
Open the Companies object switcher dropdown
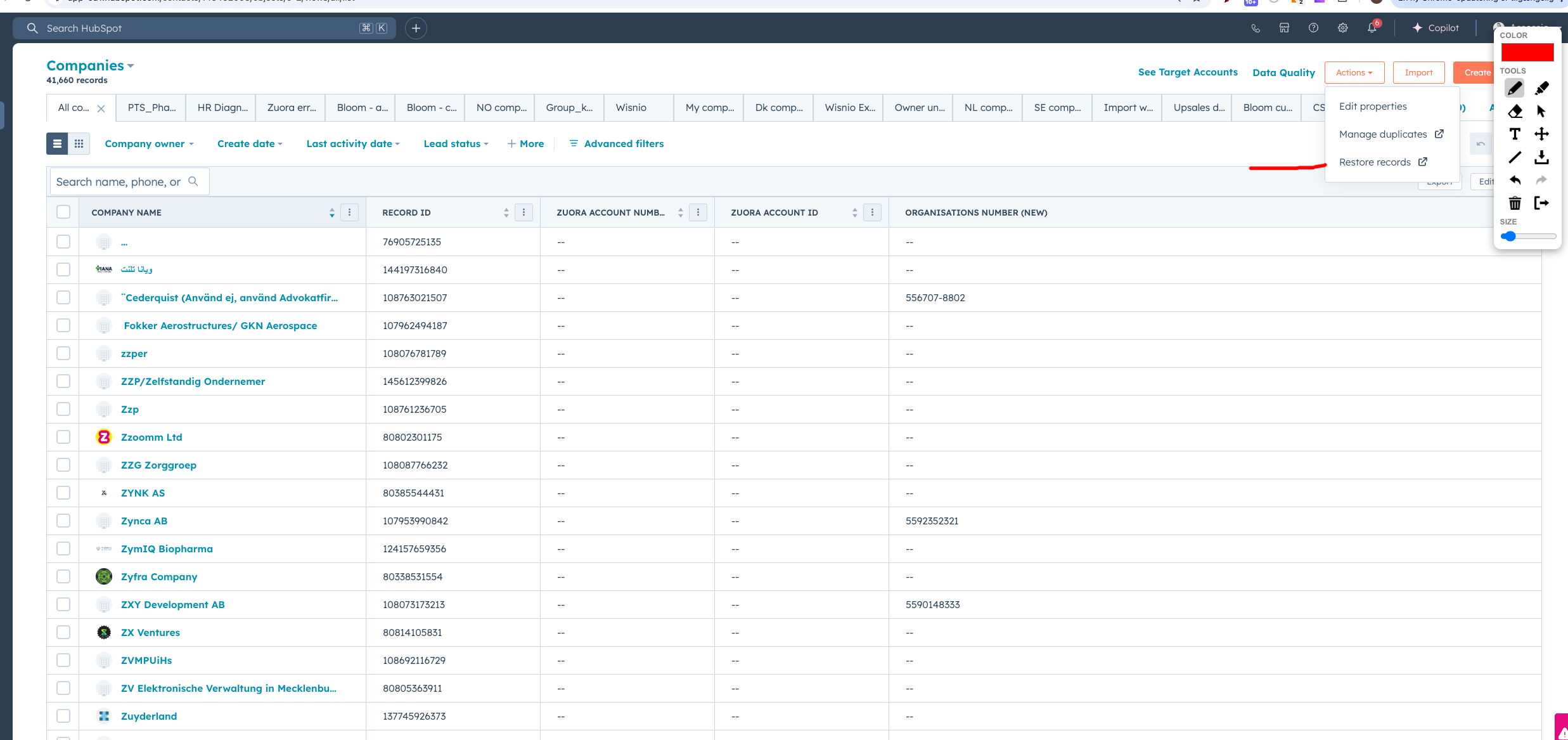pyautogui.click(x=90, y=66)
